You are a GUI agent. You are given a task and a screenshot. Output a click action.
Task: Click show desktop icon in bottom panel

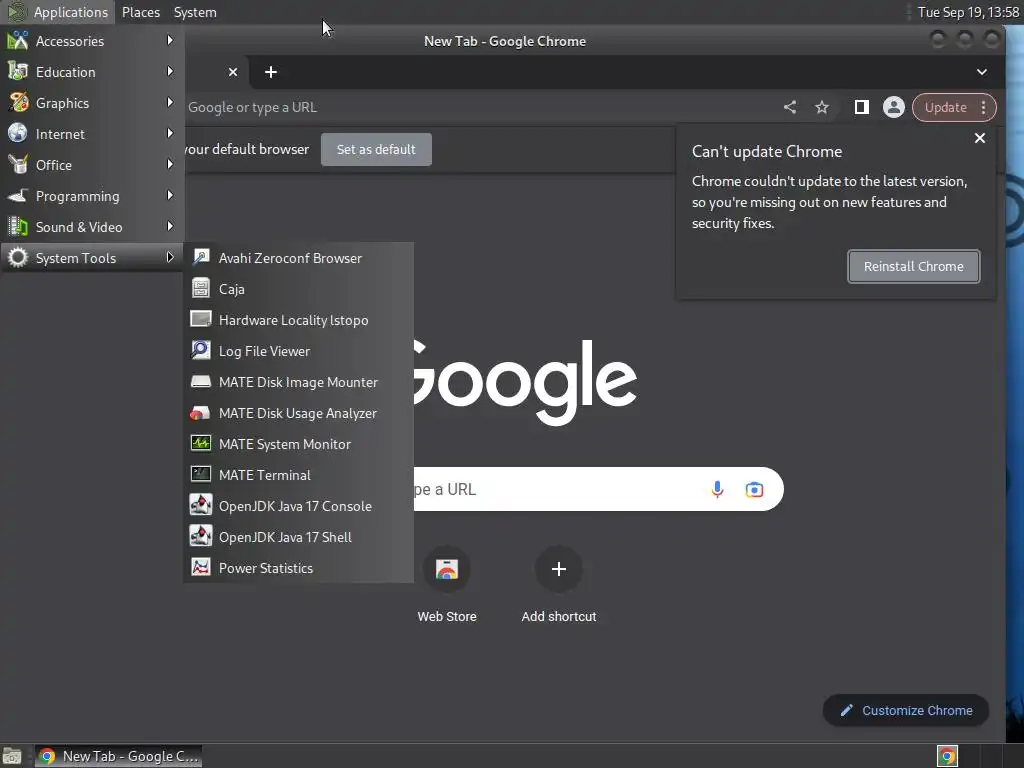(12, 756)
